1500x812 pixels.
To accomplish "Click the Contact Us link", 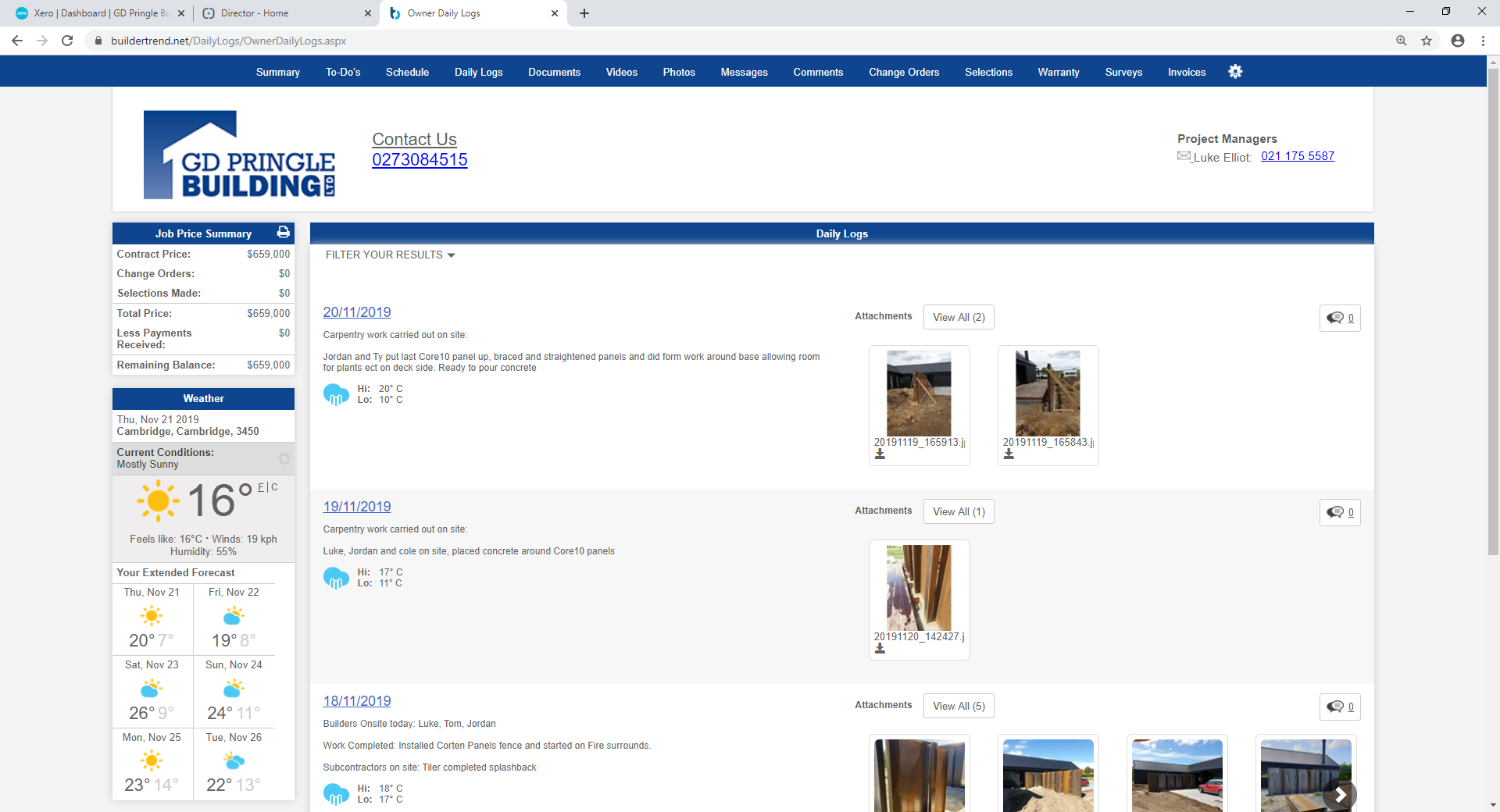I will 414,139.
